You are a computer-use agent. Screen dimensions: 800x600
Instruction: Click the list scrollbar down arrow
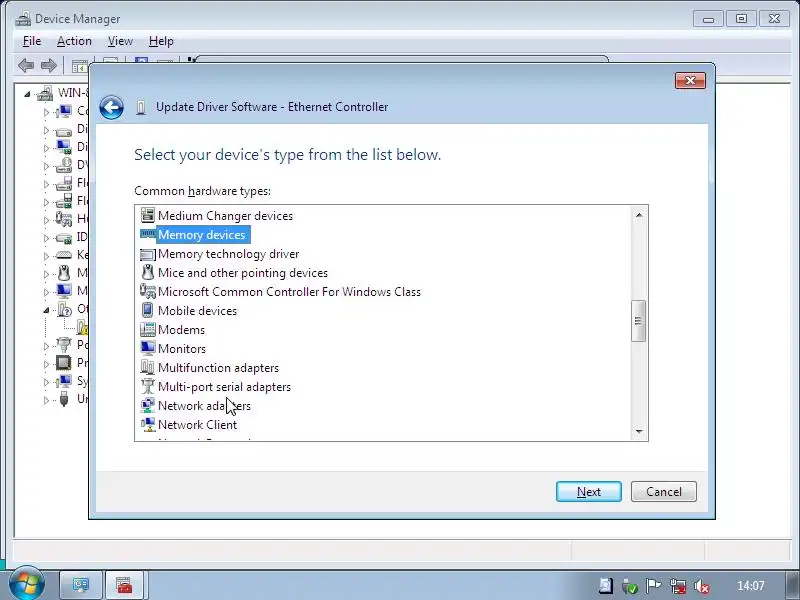point(639,432)
